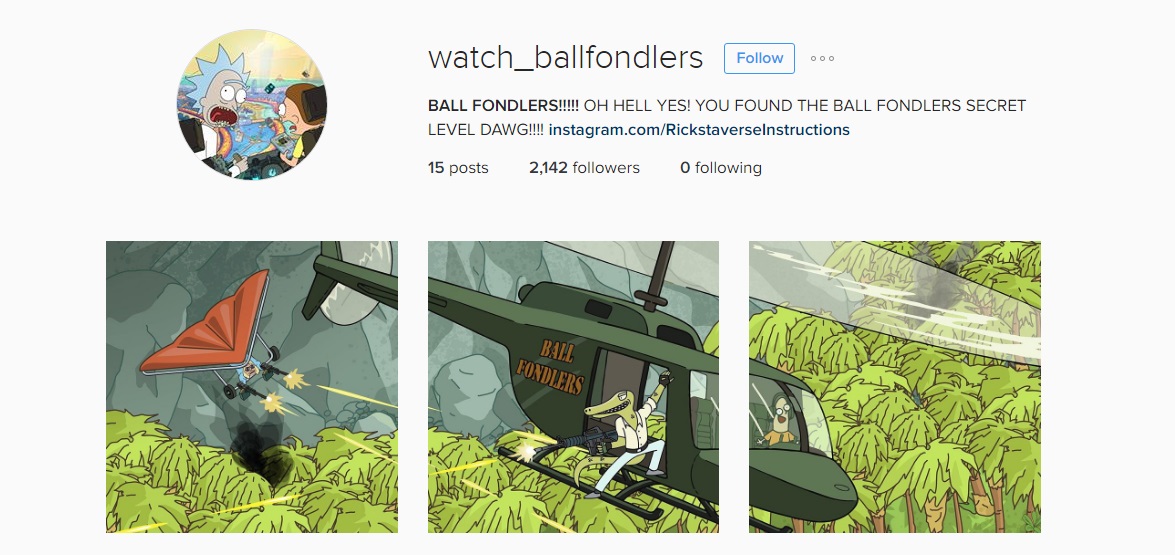Click the bold BALL FONDLERS!!!!! bio text
Image resolution: width=1175 pixels, height=555 pixels.
pyautogui.click(x=504, y=106)
